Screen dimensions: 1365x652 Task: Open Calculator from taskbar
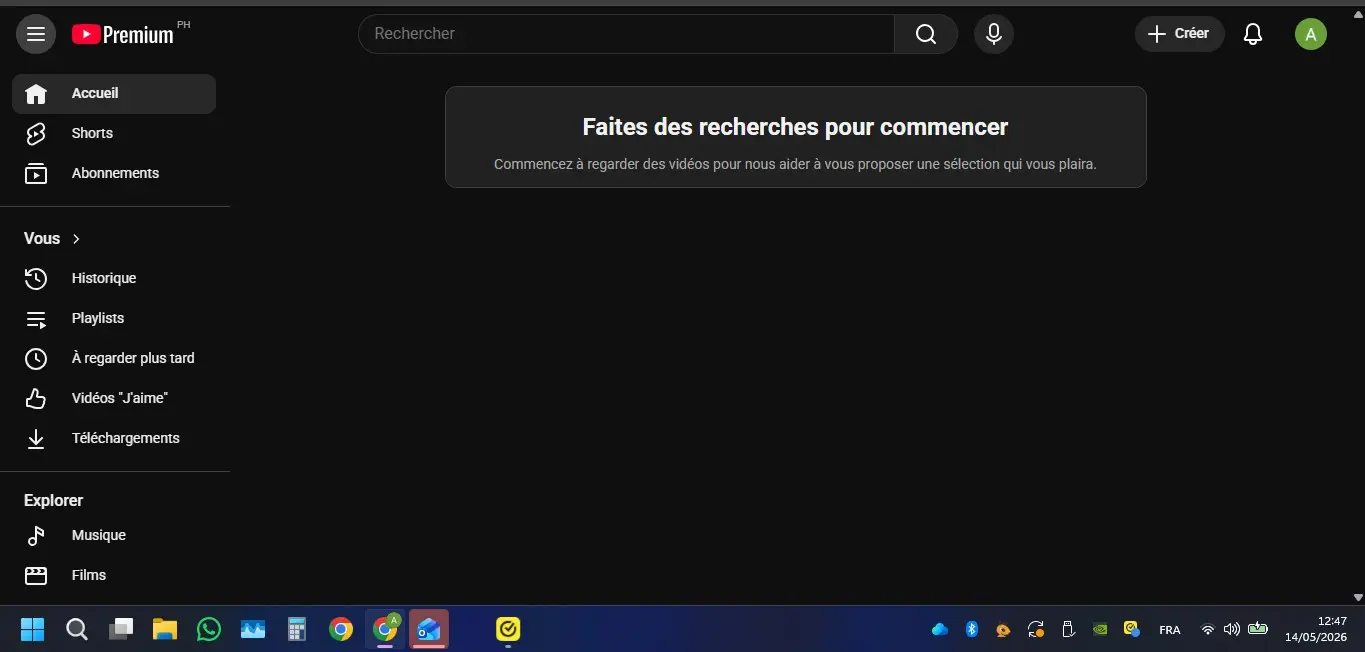pos(296,629)
